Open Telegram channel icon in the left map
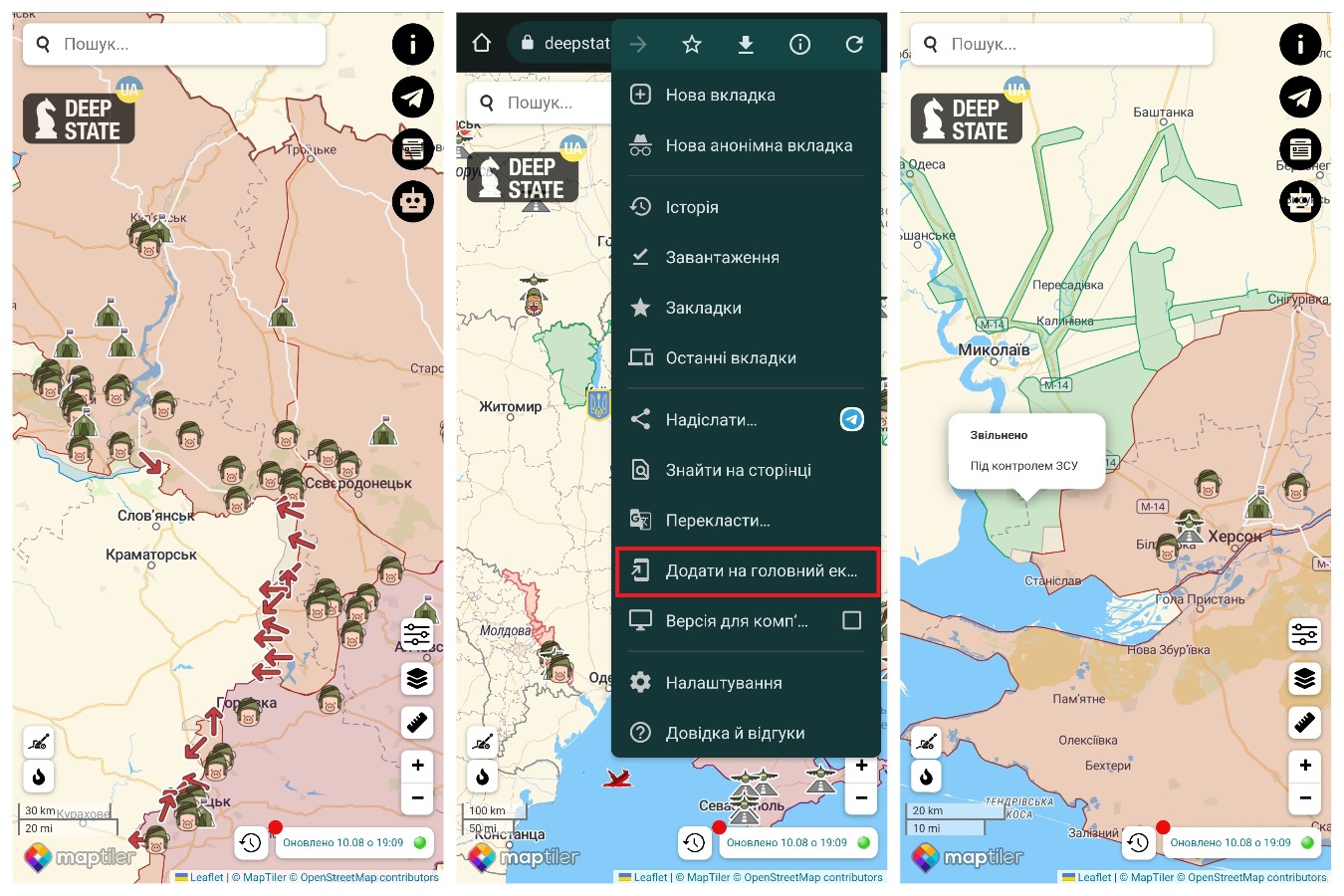This screenshot has width=1344, height=896. pos(412,97)
